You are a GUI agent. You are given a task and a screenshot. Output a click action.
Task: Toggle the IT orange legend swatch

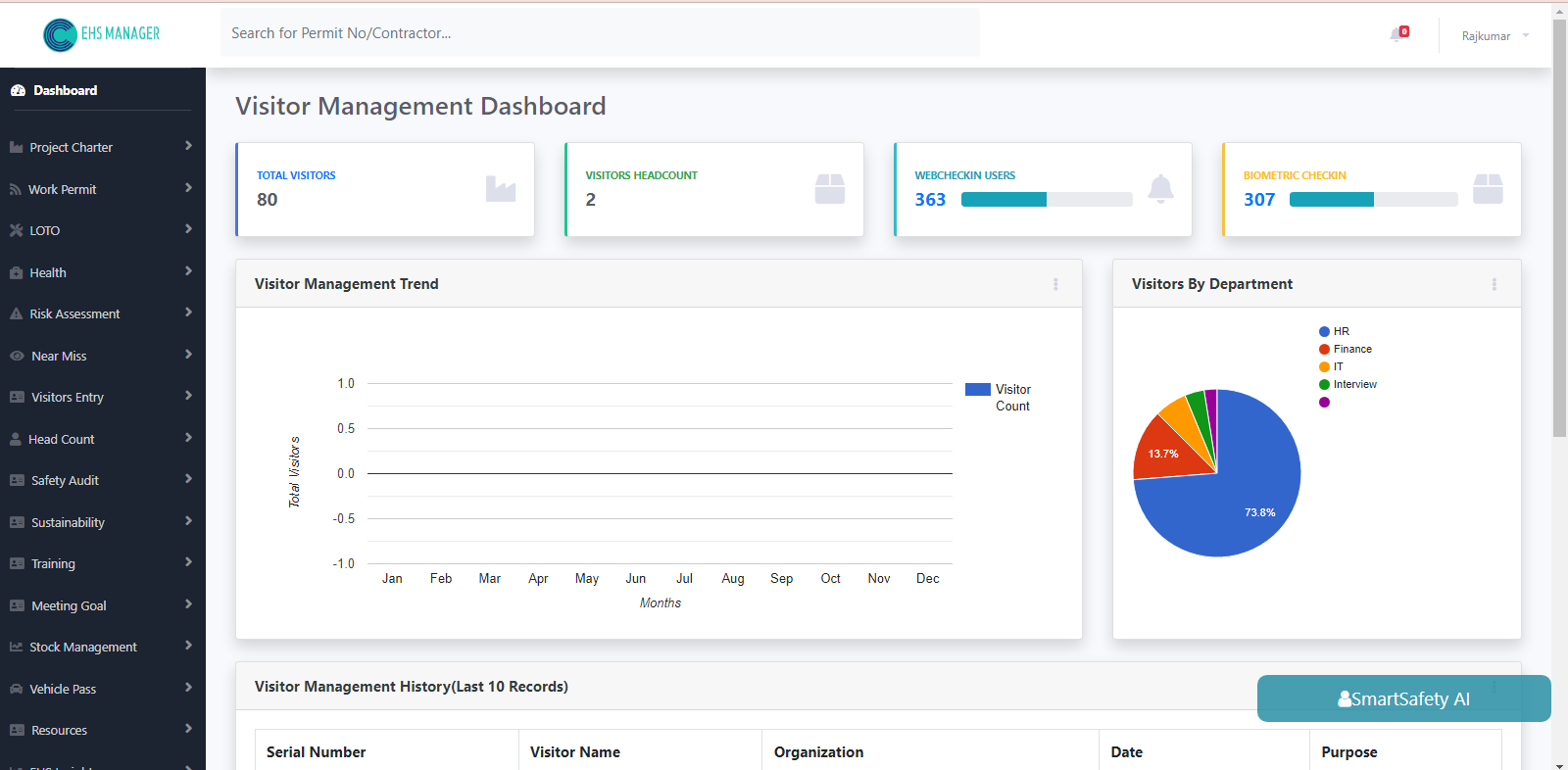1324,367
